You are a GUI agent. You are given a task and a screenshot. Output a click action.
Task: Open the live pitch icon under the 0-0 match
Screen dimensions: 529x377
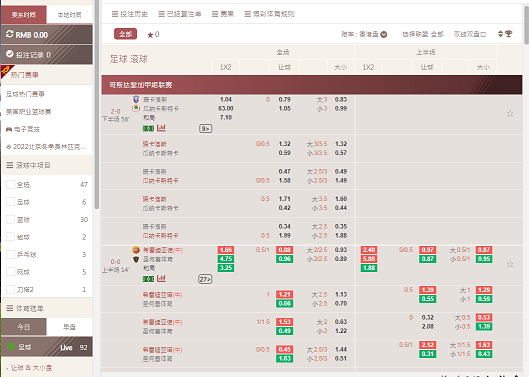148,279
